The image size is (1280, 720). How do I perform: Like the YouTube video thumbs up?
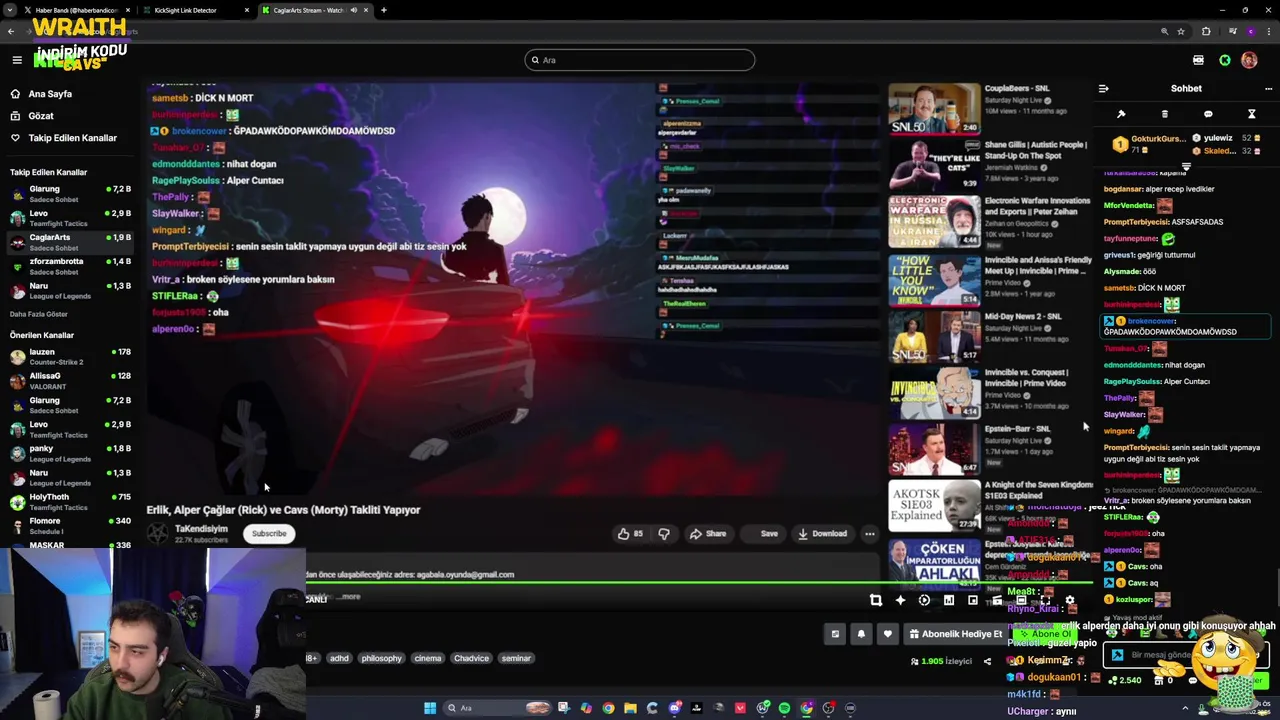tap(630, 534)
